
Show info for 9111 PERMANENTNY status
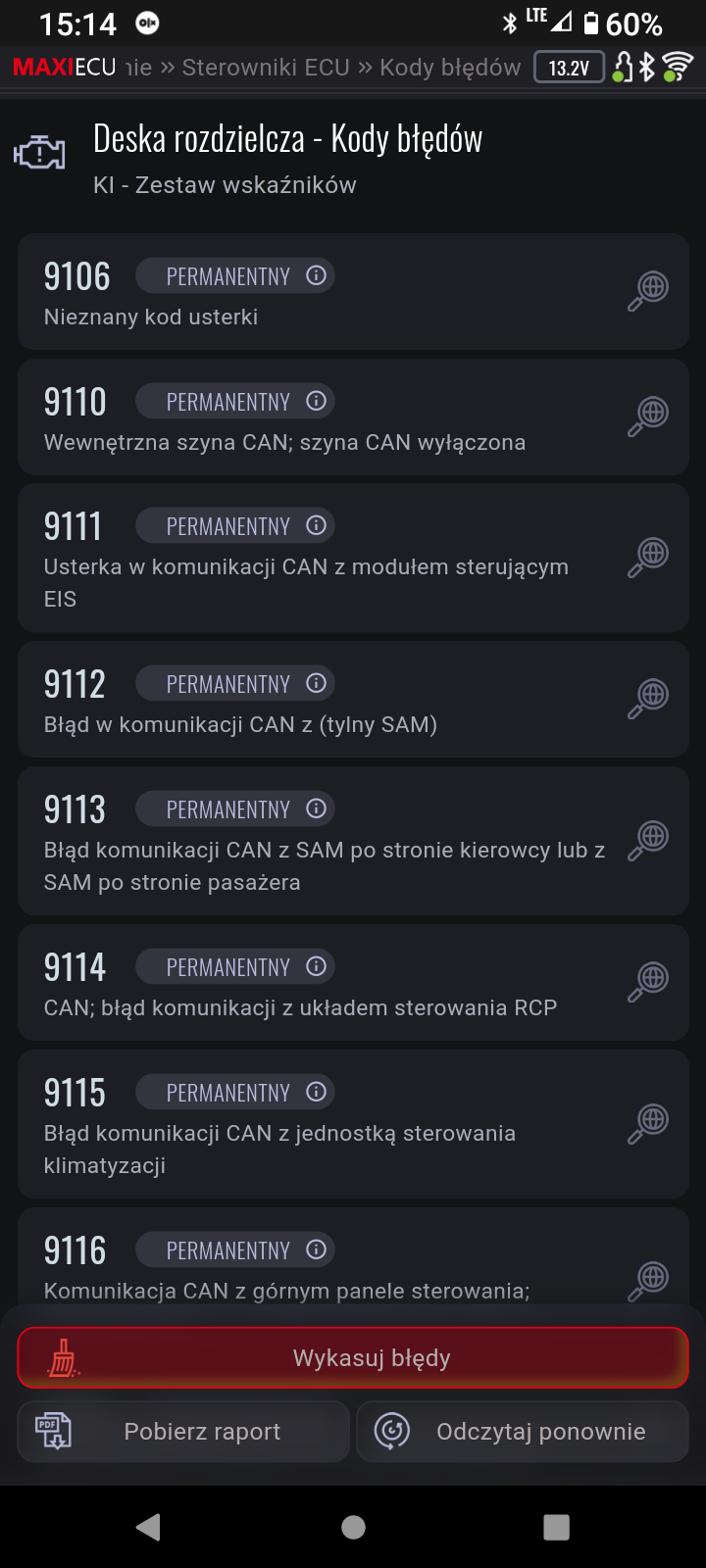click(316, 526)
